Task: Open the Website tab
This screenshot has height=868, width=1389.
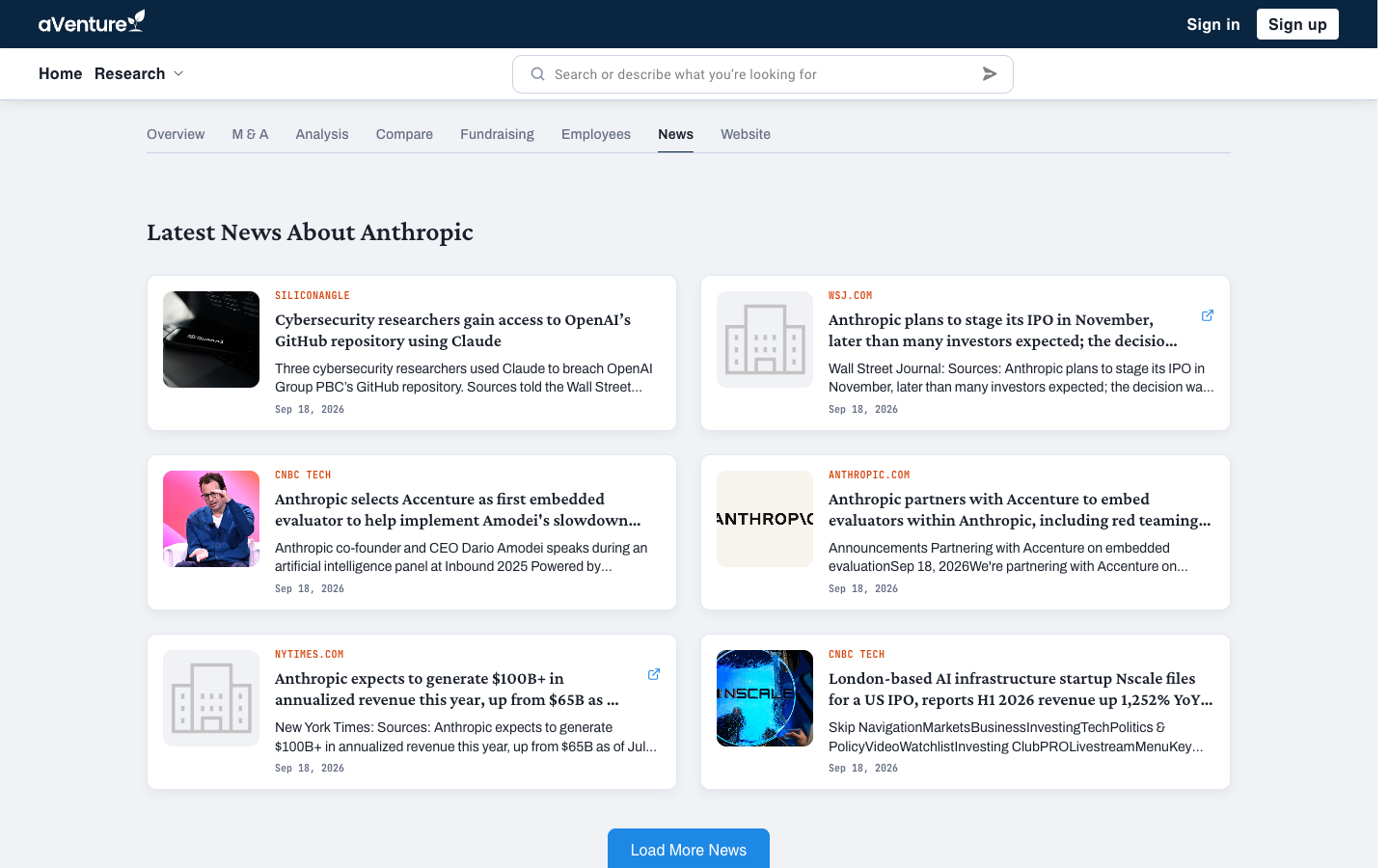Action: (x=746, y=134)
